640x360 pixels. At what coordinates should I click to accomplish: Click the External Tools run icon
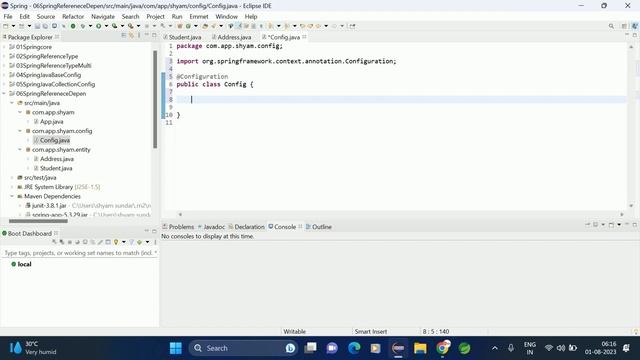131,26
